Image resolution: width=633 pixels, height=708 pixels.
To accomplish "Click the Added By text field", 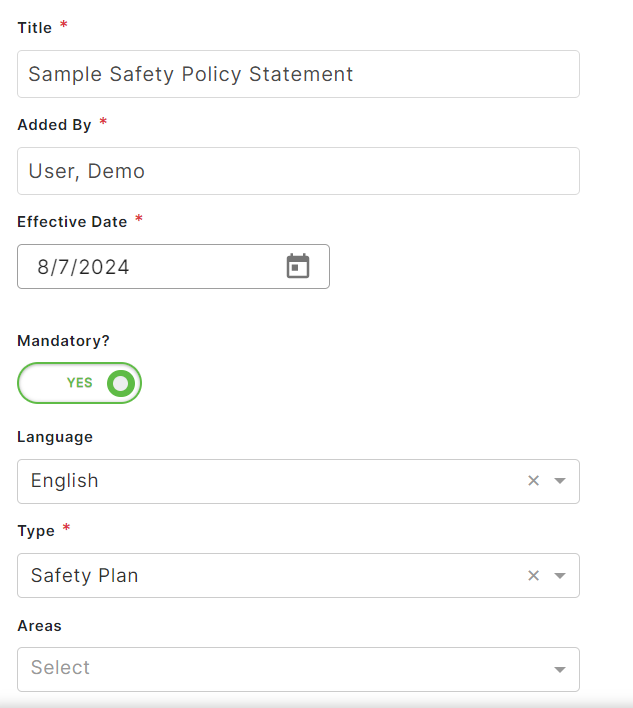I will point(298,171).
